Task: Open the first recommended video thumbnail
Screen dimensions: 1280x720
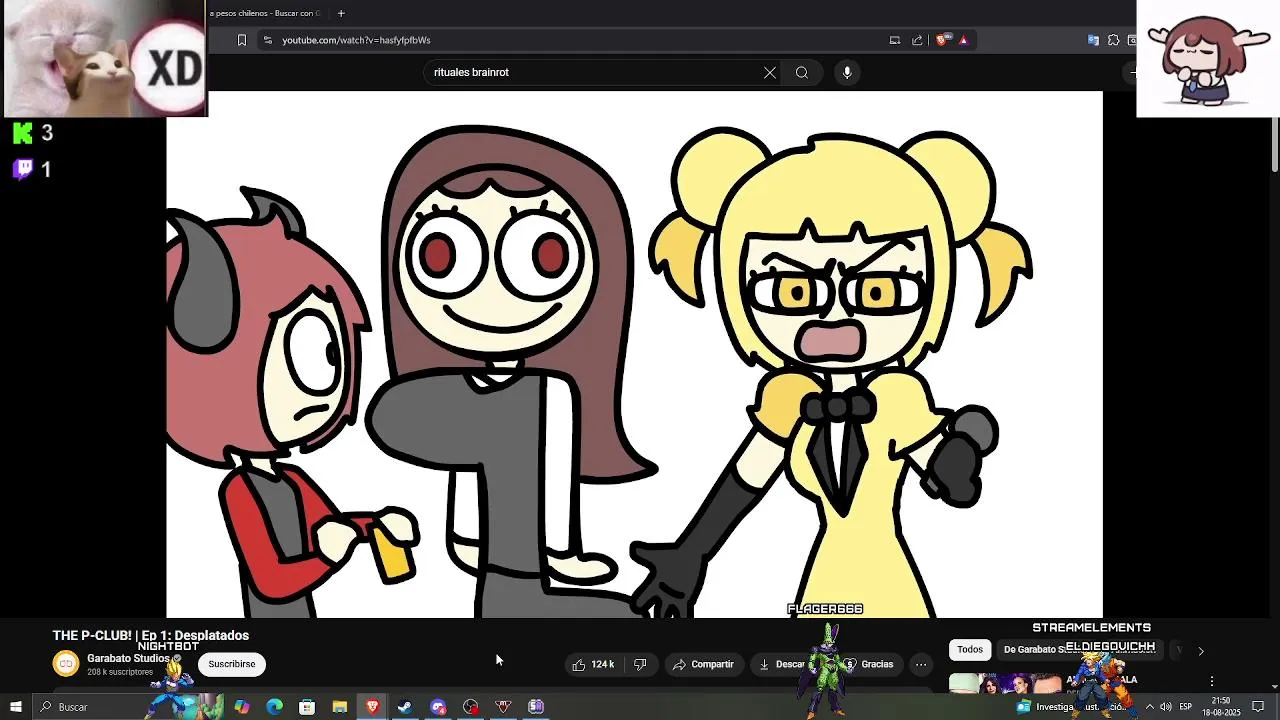Action: (x=1005, y=683)
